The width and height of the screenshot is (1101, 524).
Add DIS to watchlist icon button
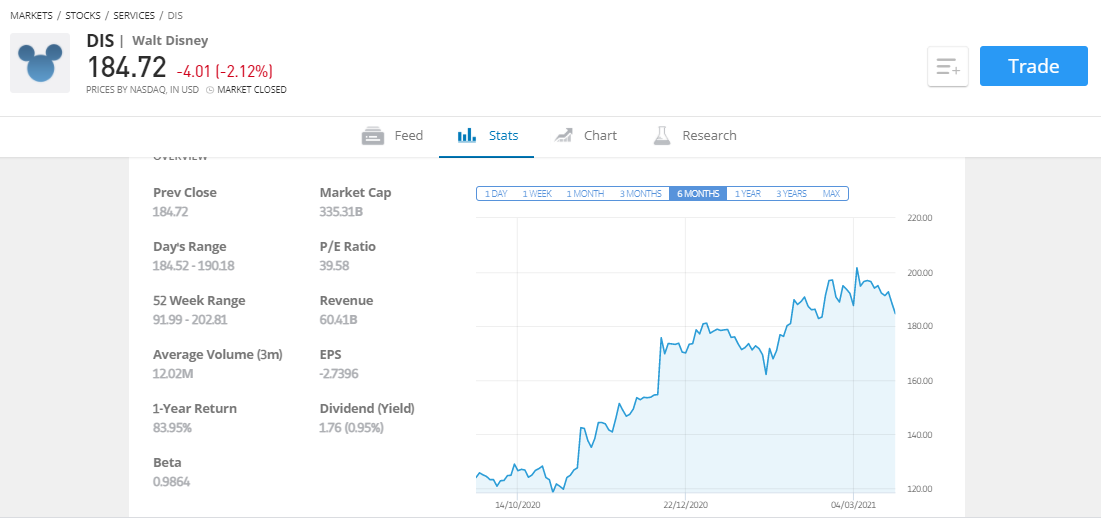point(948,67)
